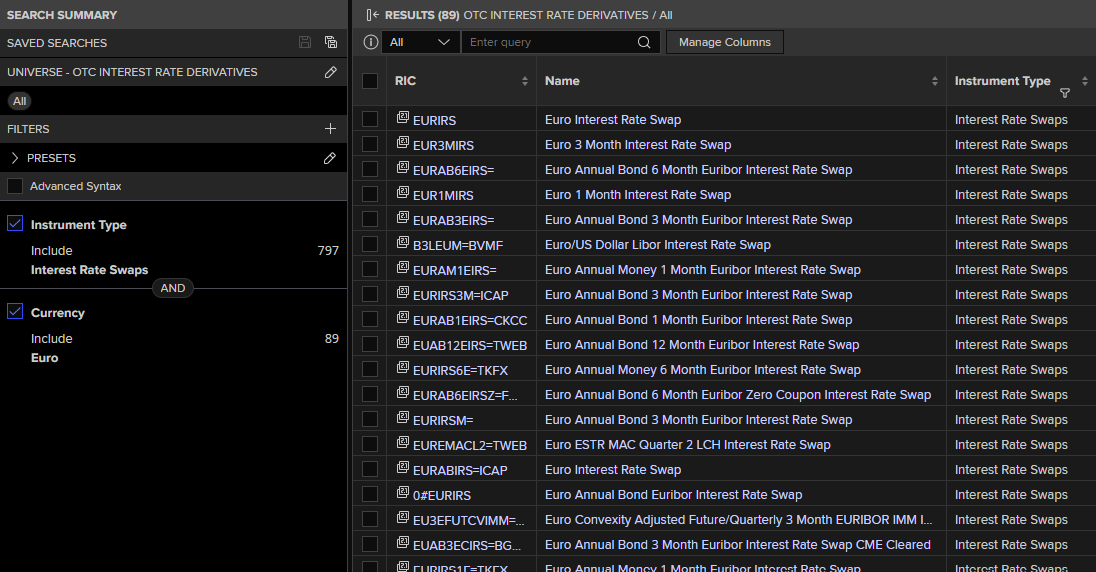
Task: Save the current search with disk icon
Action: click(x=305, y=43)
